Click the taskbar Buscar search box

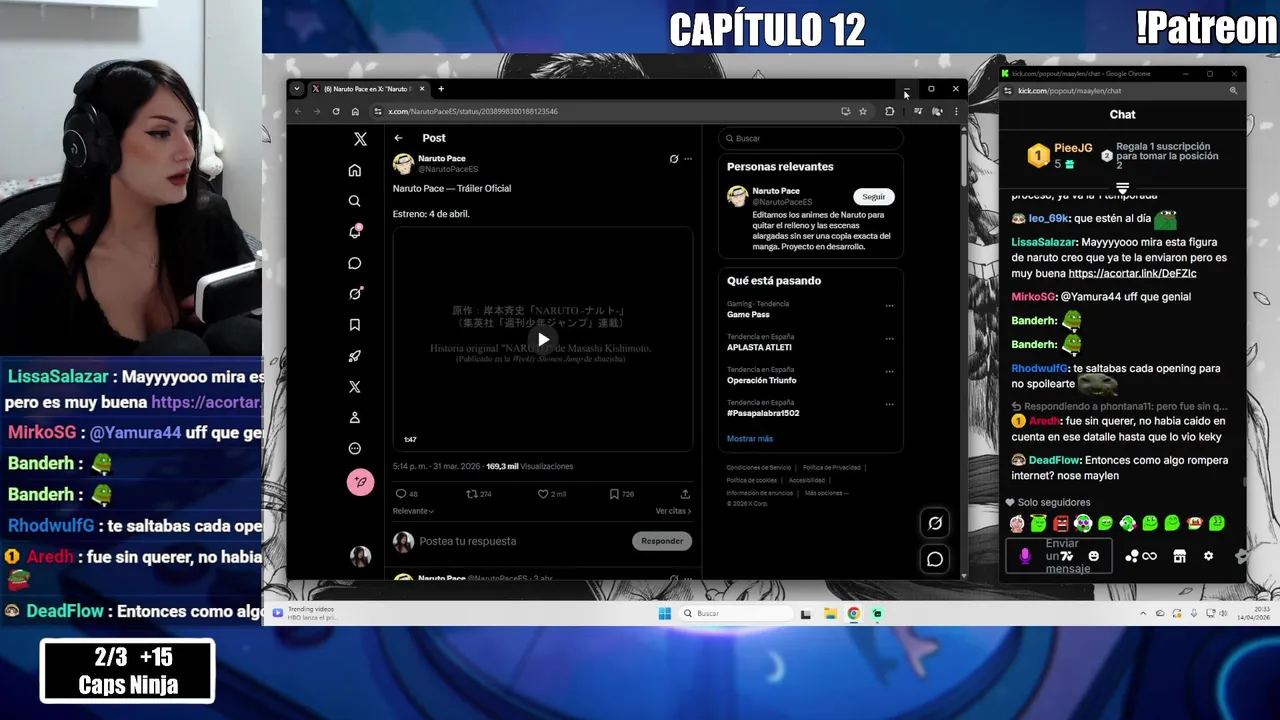point(735,613)
